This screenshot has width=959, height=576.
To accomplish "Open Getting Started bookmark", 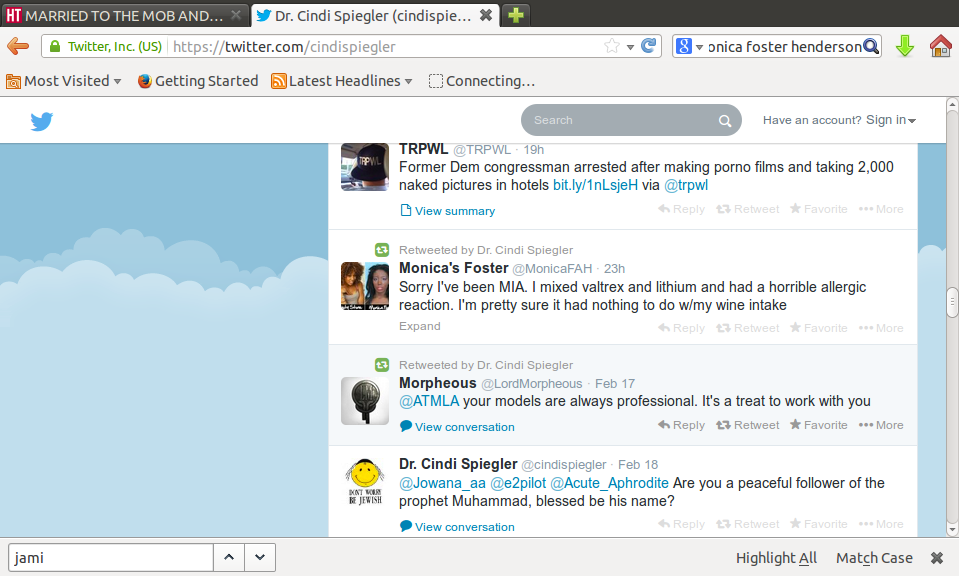I will 198,81.
